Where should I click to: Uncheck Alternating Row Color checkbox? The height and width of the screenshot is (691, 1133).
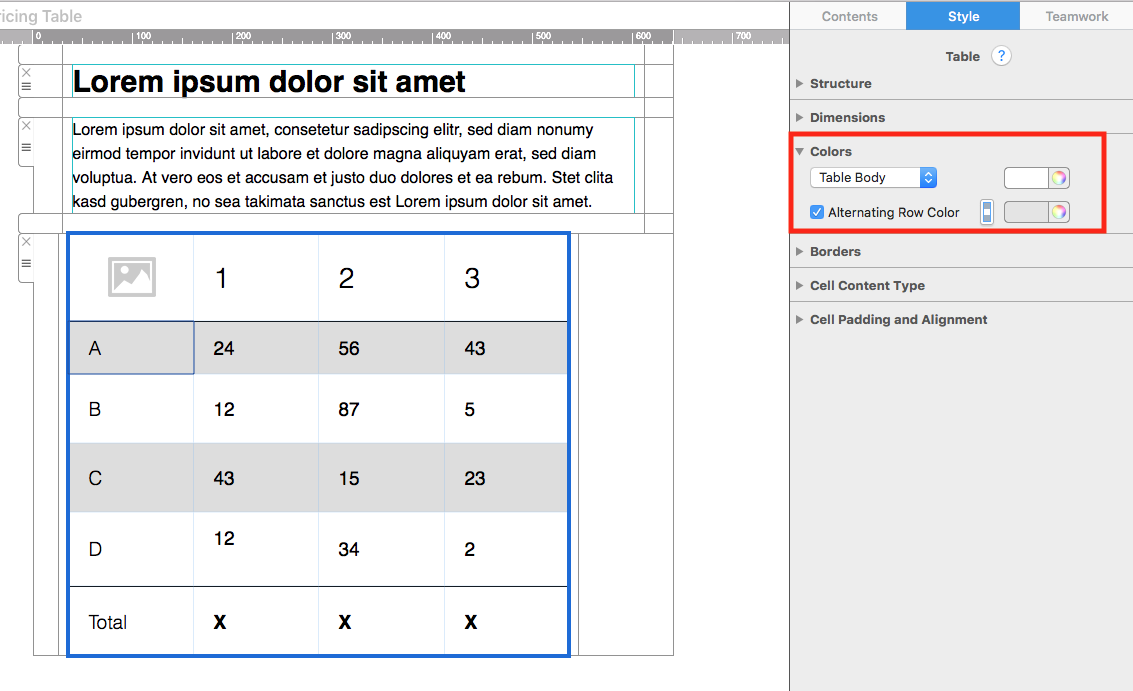[817, 212]
